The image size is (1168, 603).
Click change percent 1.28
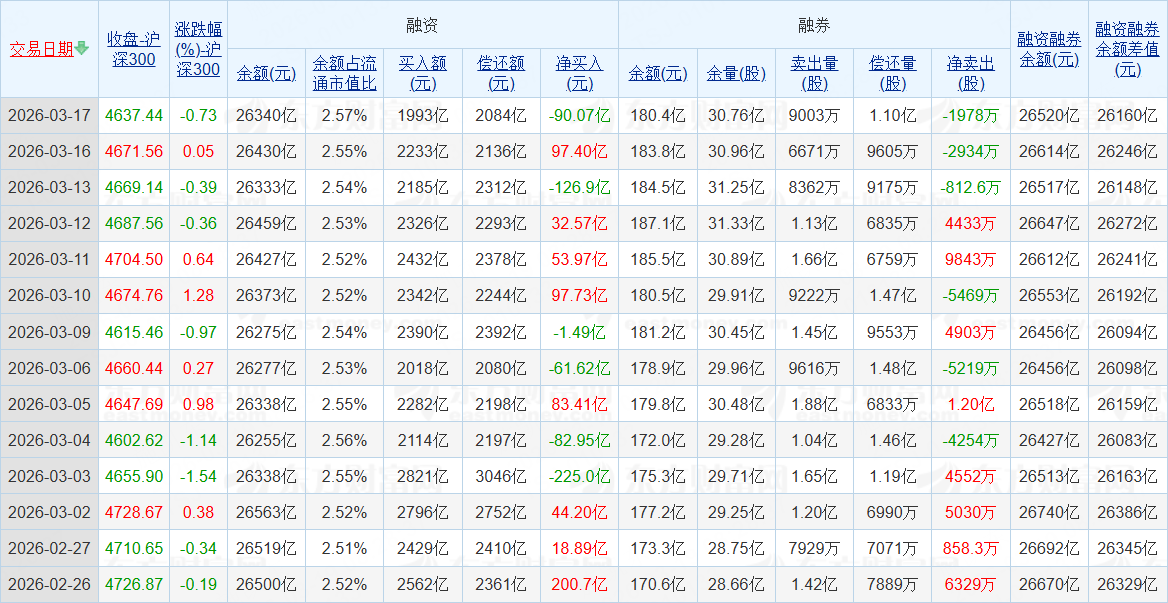tap(198, 296)
